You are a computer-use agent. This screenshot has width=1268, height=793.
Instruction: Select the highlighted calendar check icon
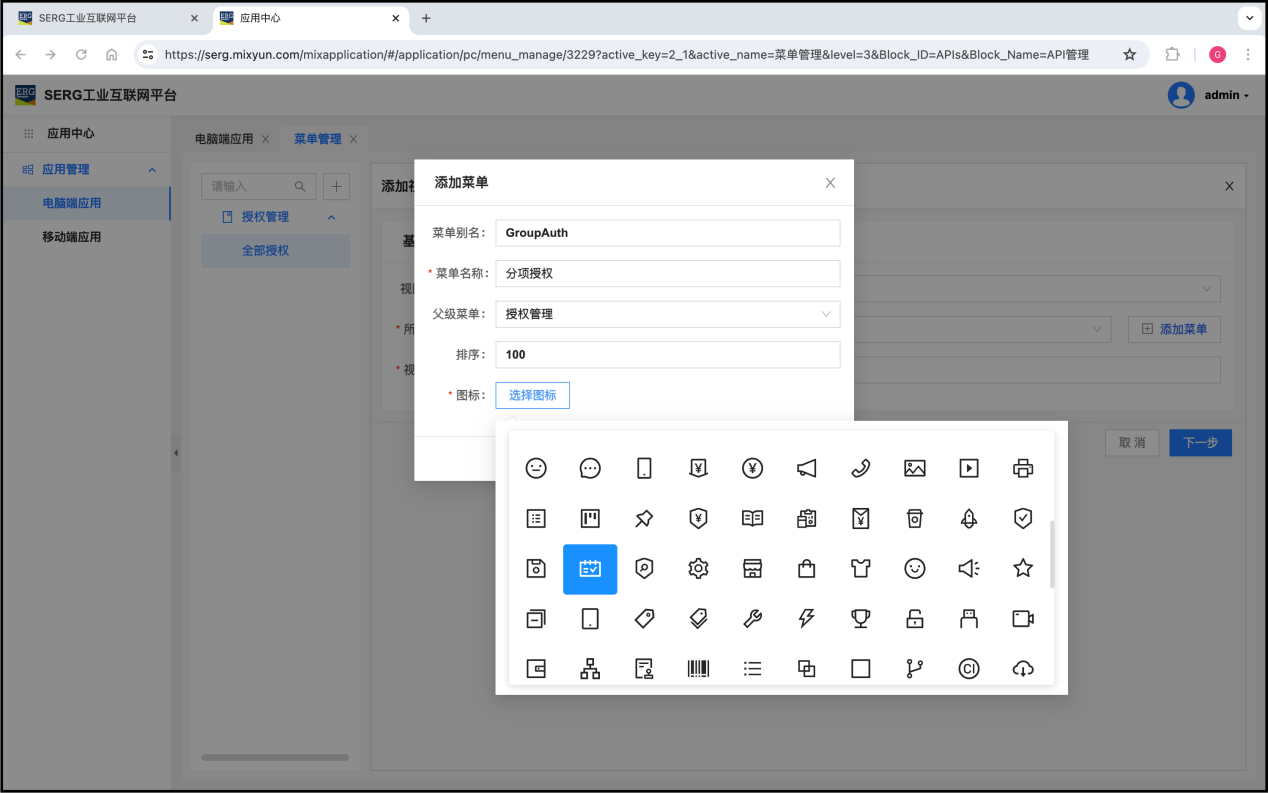click(x=590, y=569)
